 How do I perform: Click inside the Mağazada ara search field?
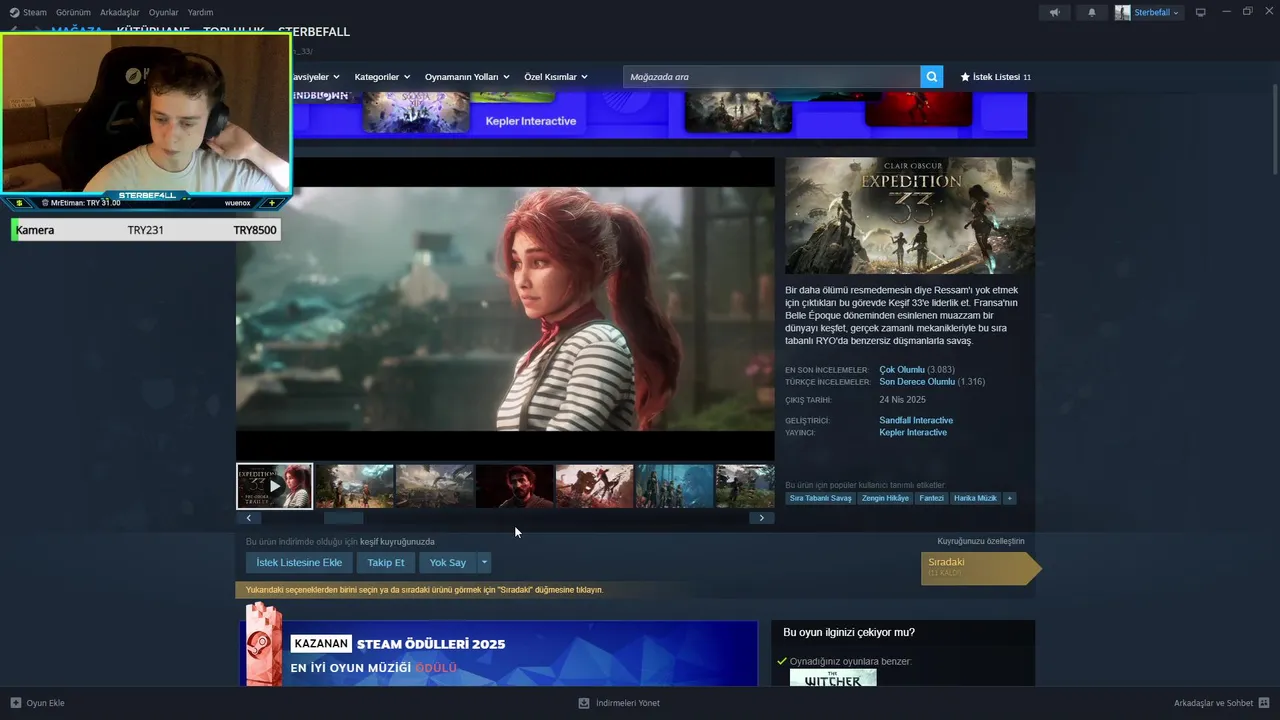click(x=771, y=77)
